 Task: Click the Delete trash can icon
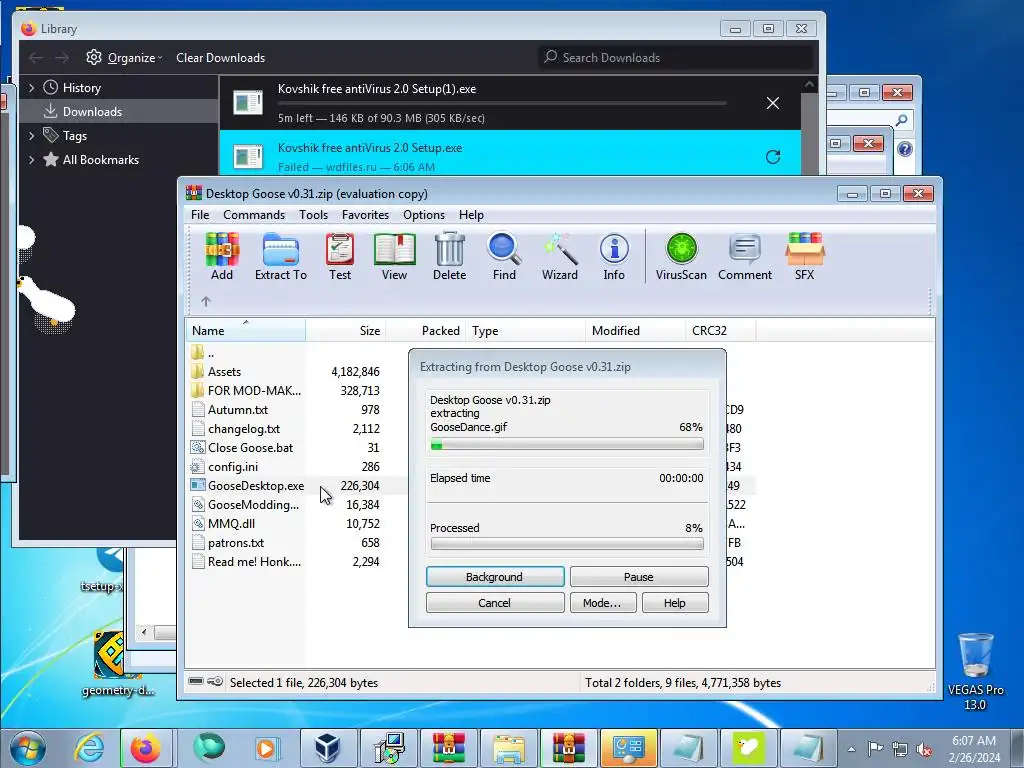click(x=449, y=257)
